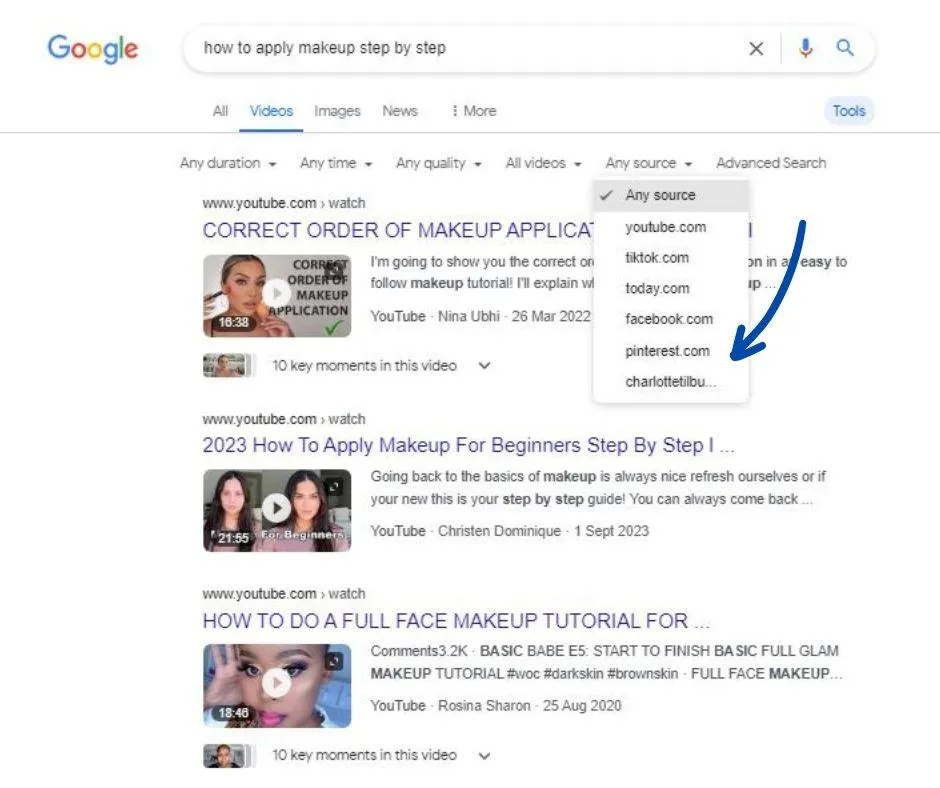Open the More options menu

coord(474,111)
